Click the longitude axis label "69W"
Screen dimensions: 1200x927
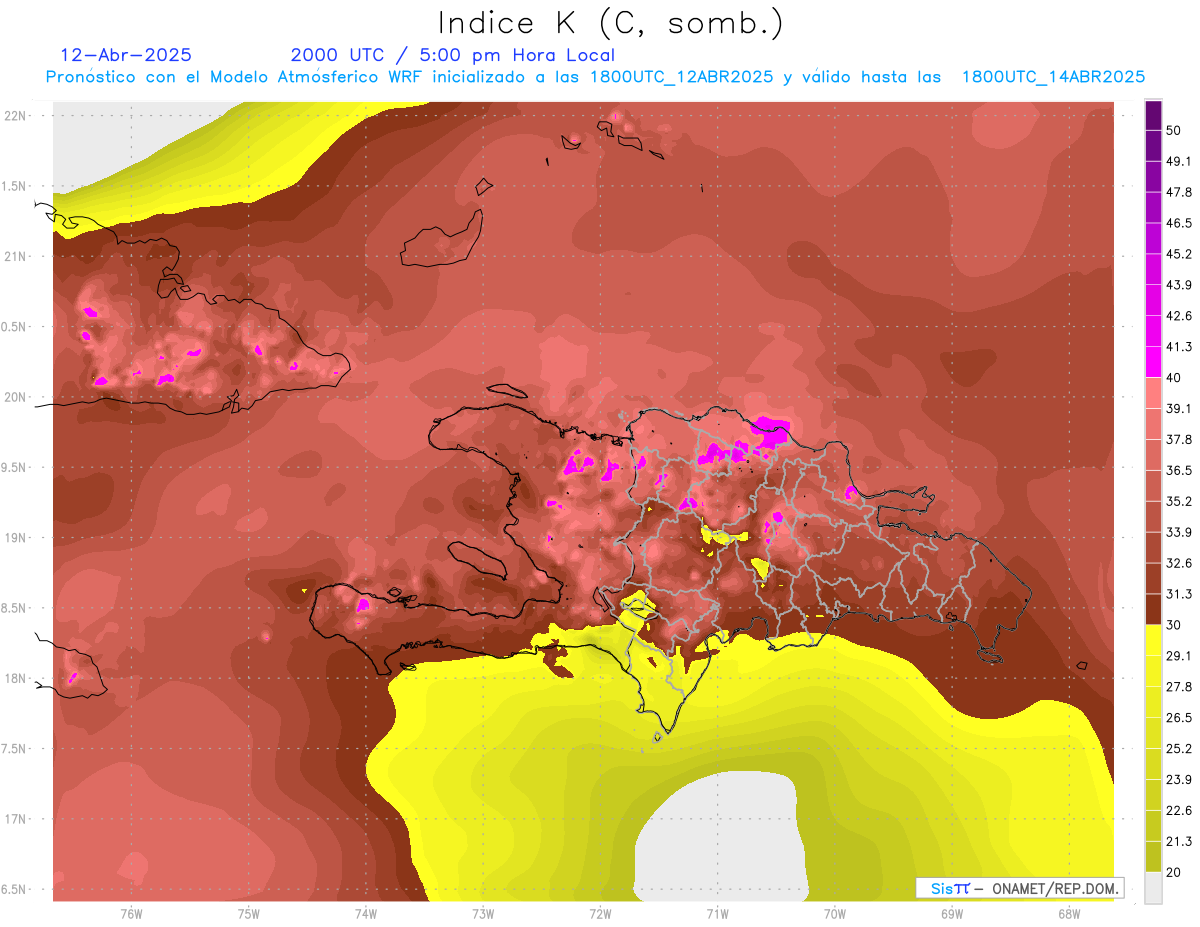(952, 914)
